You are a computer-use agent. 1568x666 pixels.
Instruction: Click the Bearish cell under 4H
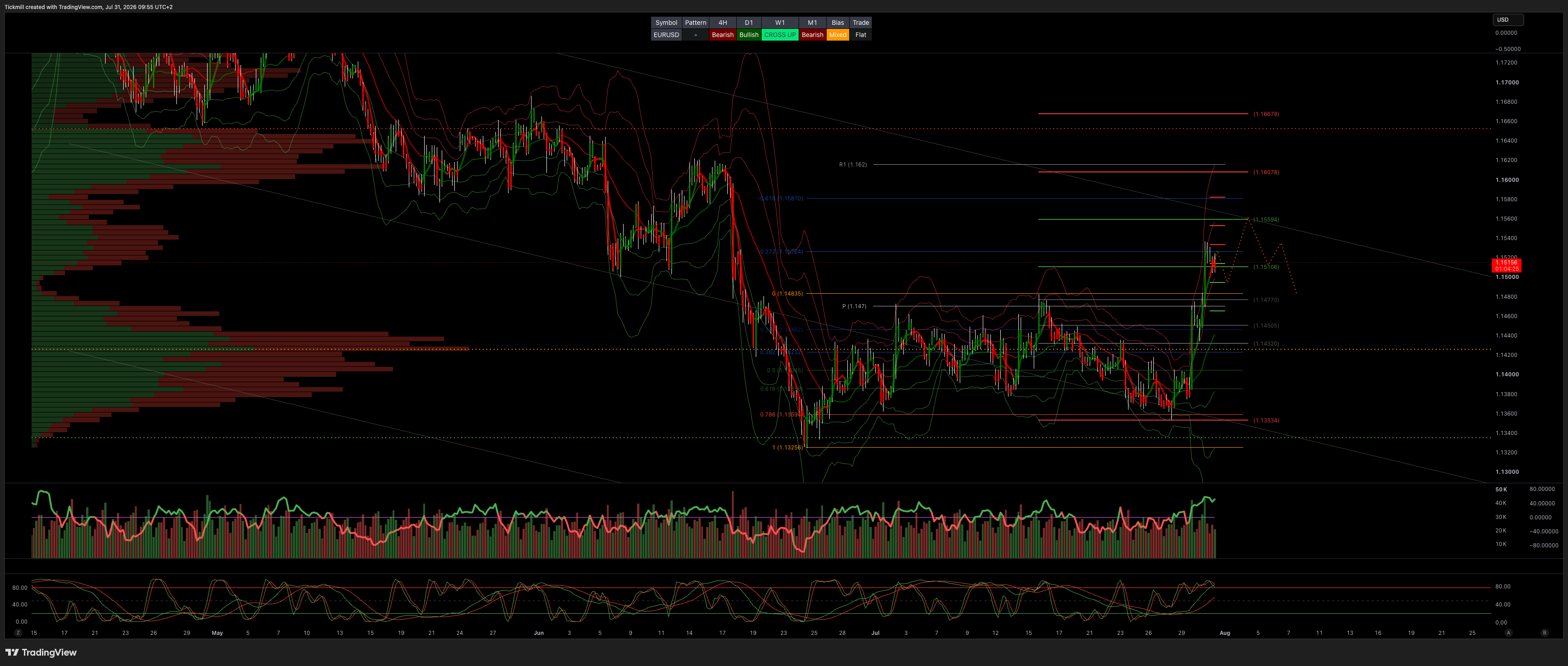point(722,35)
